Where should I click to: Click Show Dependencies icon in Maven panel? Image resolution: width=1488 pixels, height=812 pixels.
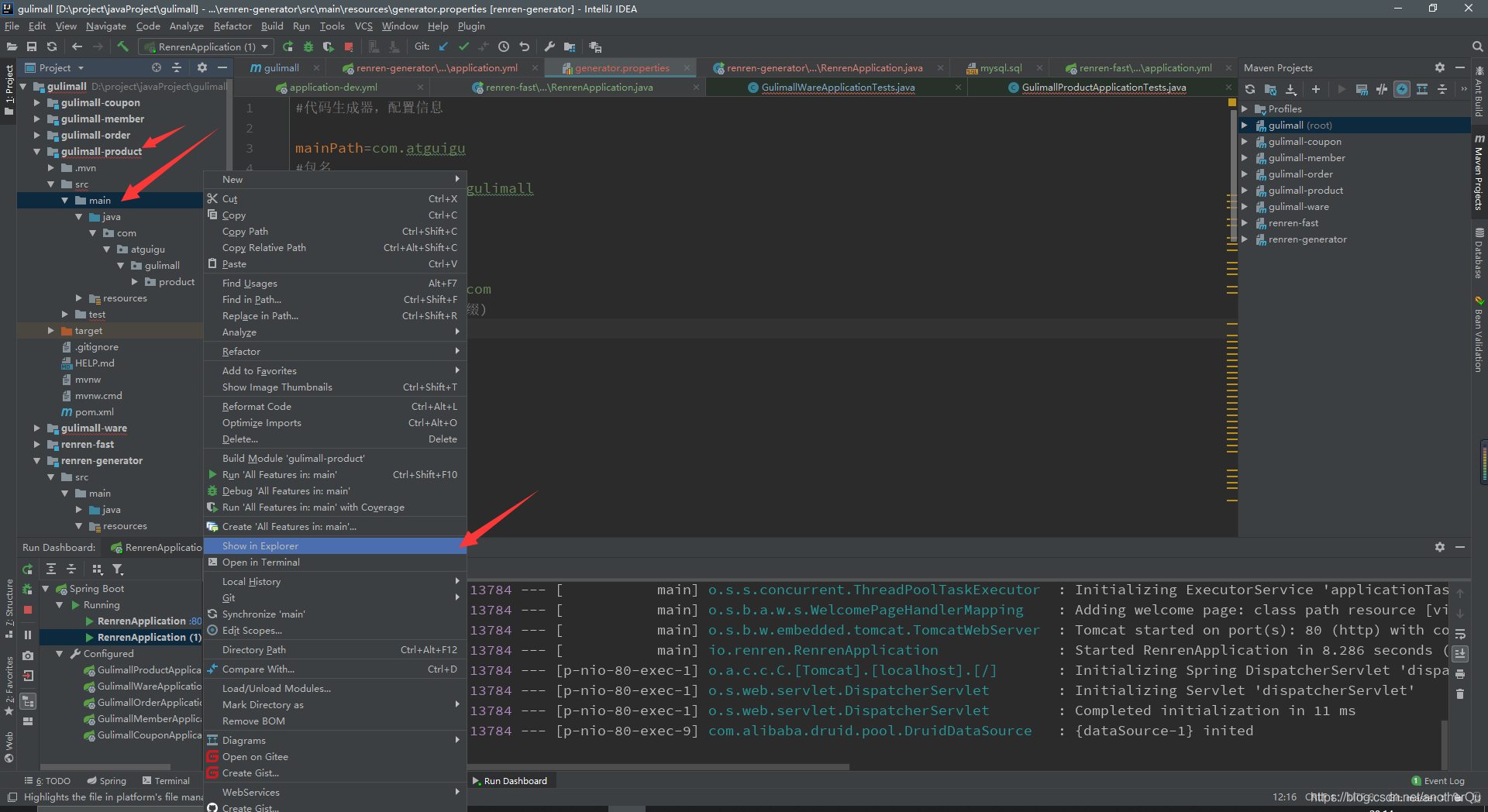click(x=1422, y=89)
